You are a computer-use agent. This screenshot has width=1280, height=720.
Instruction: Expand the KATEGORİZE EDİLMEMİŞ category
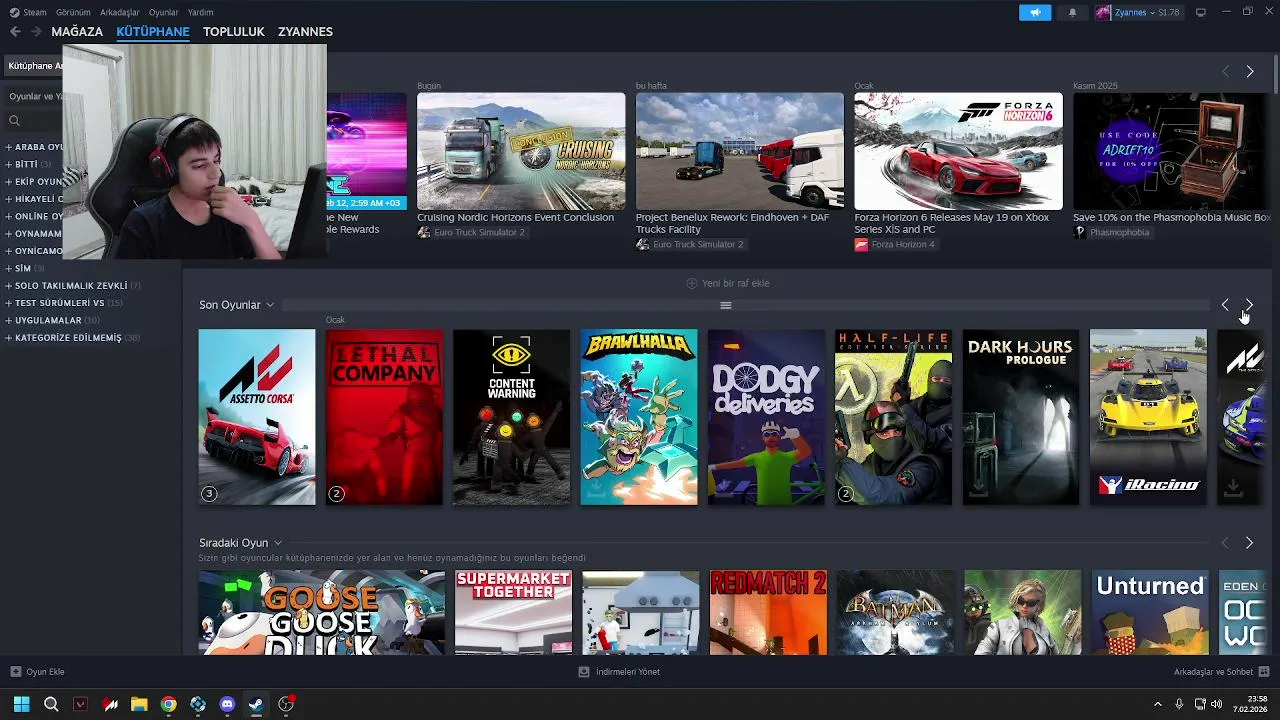click(x=72, y=337)
